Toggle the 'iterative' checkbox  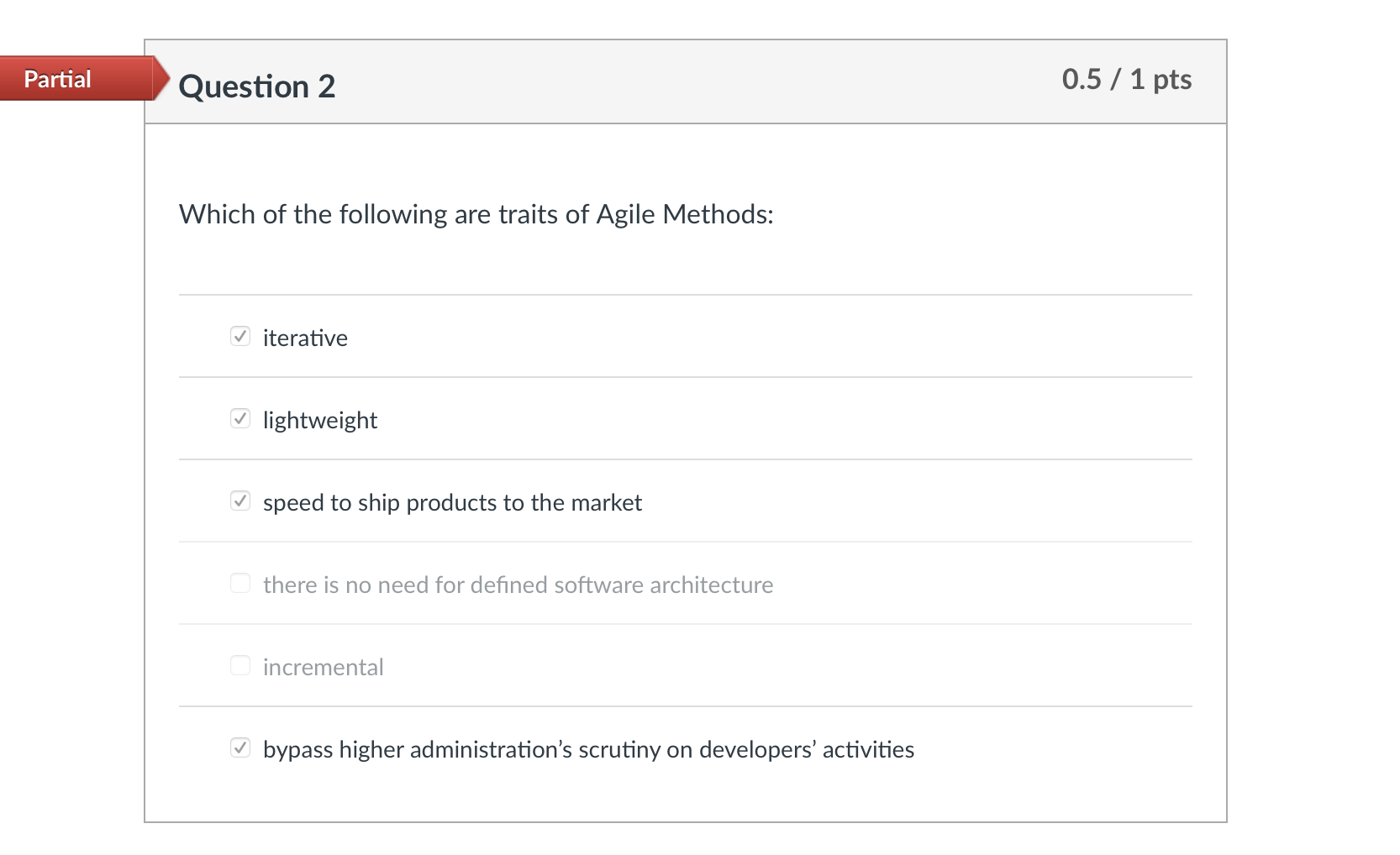(240, 337)
